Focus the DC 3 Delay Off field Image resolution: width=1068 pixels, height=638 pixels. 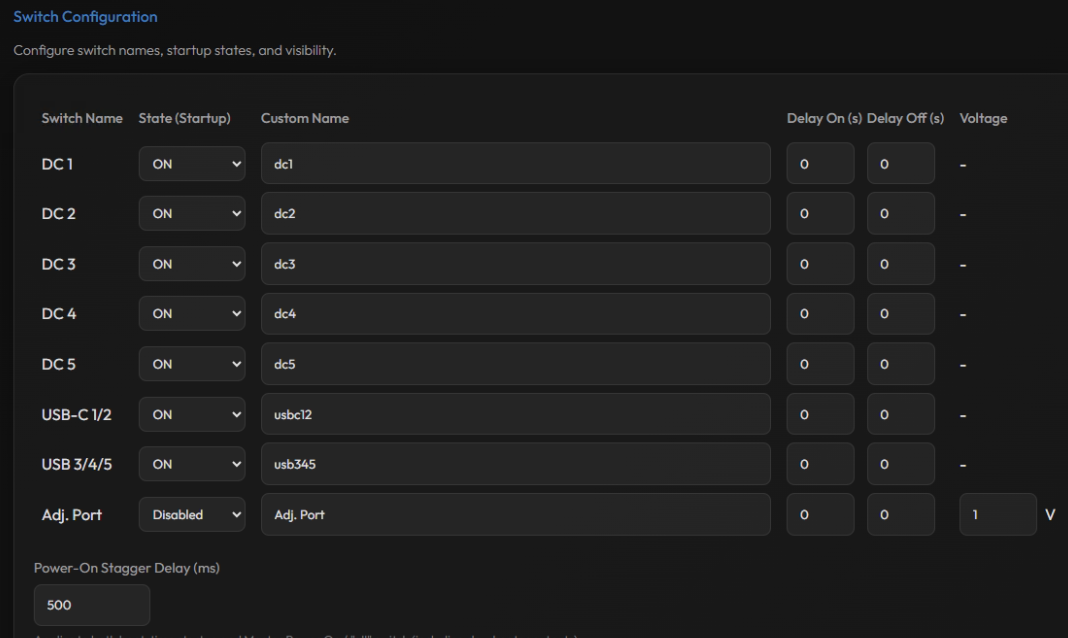900,264
